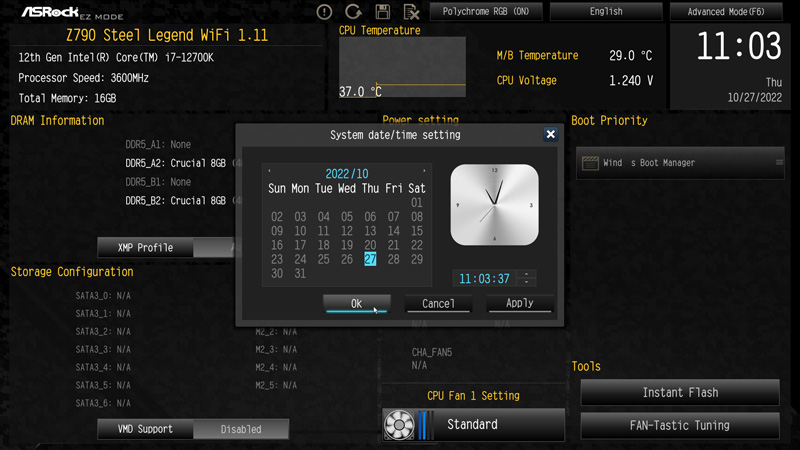Click the boot manager drive icon
Screen dimensions: 800x450
[590, 163]
